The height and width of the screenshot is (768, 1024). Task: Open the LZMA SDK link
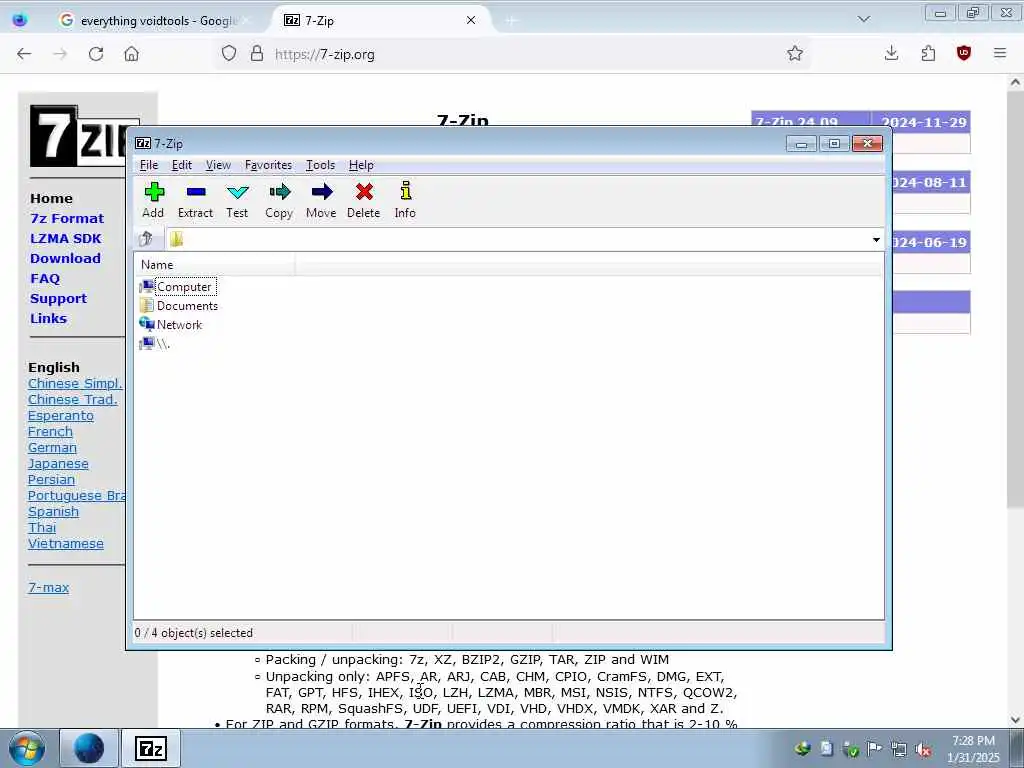[66, 238]
